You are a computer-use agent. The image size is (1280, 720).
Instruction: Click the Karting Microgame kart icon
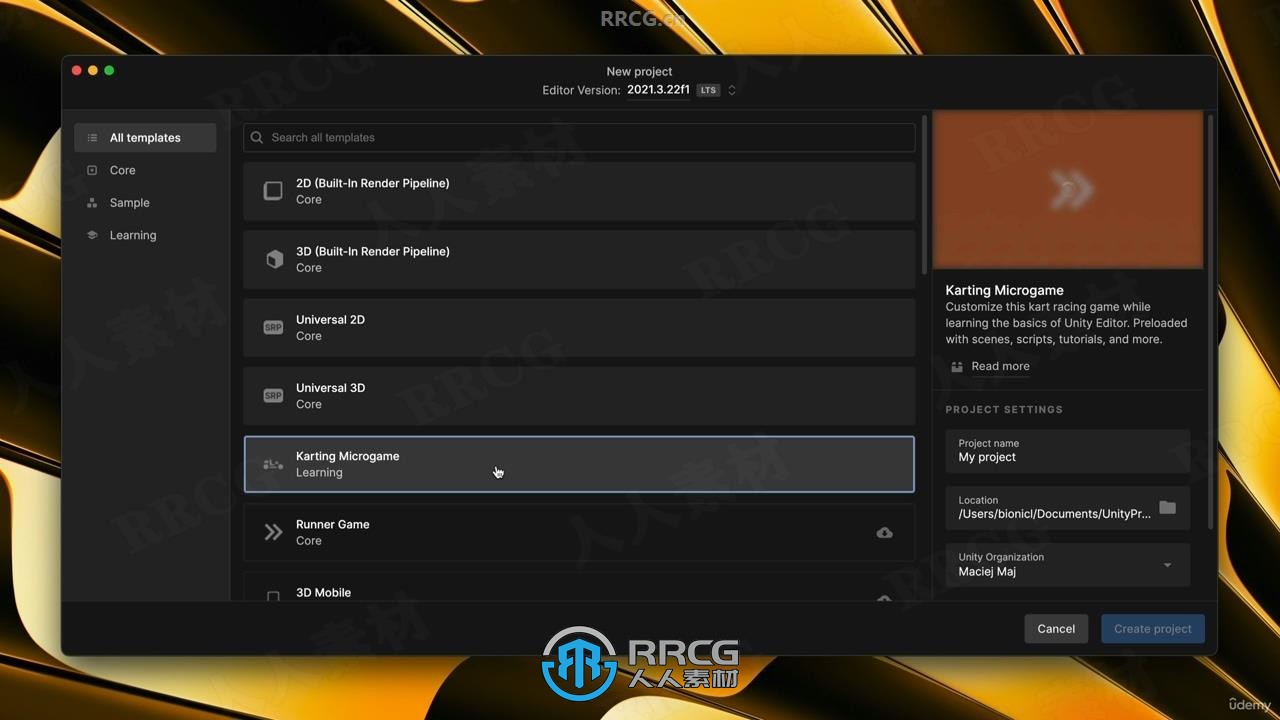273,464
